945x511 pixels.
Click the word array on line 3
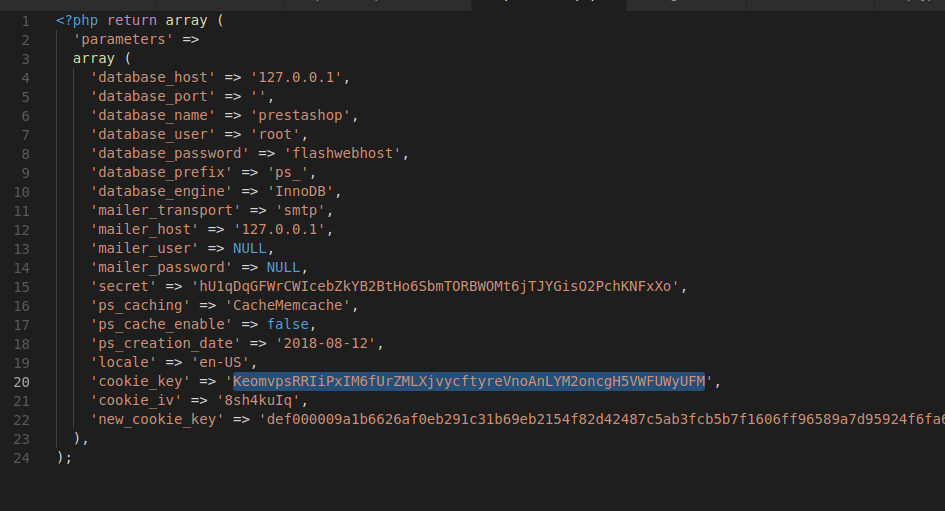pos(93,58)
